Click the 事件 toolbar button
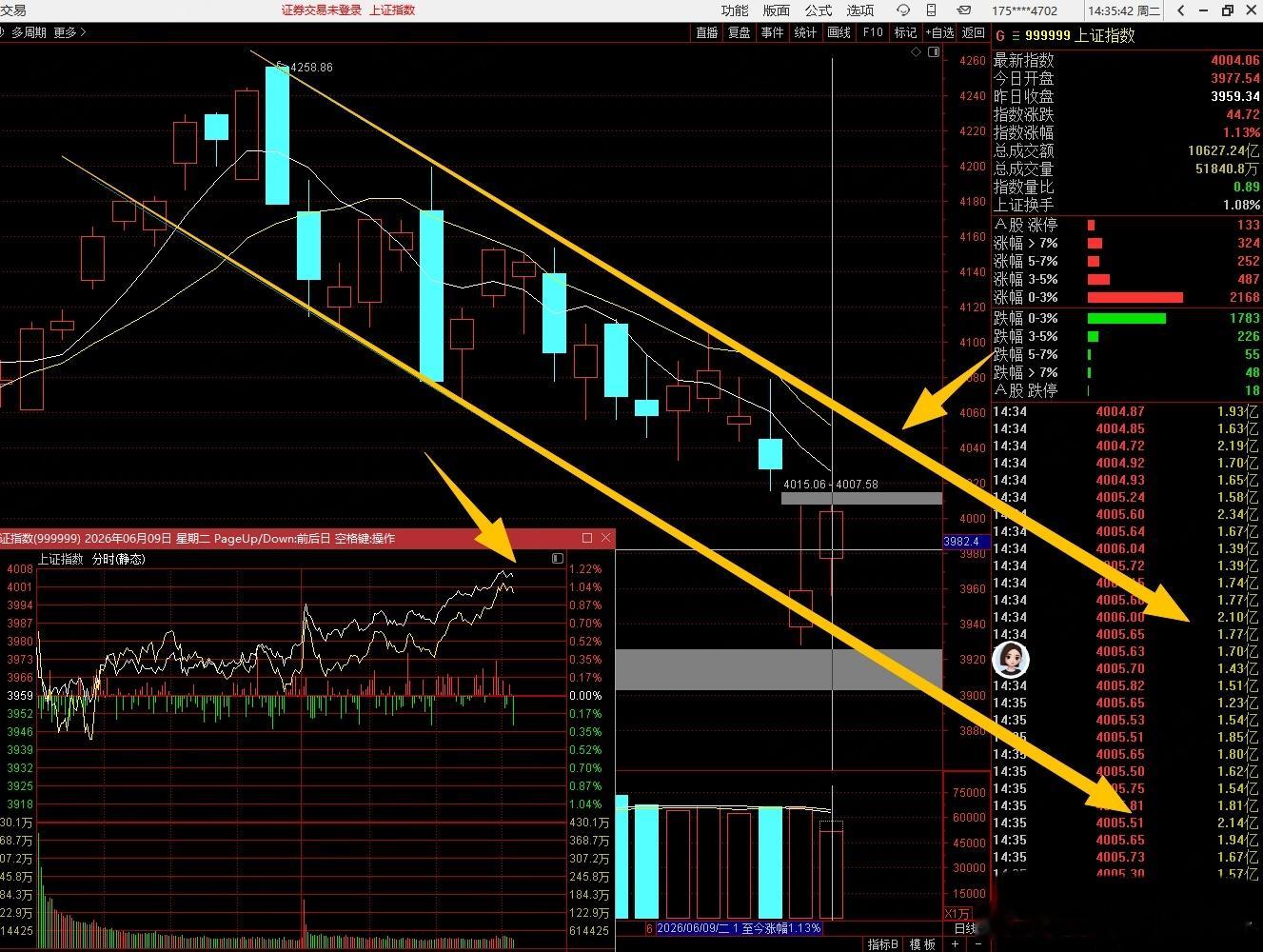Viewport: 1263px width, 952px height. (773, 32)
